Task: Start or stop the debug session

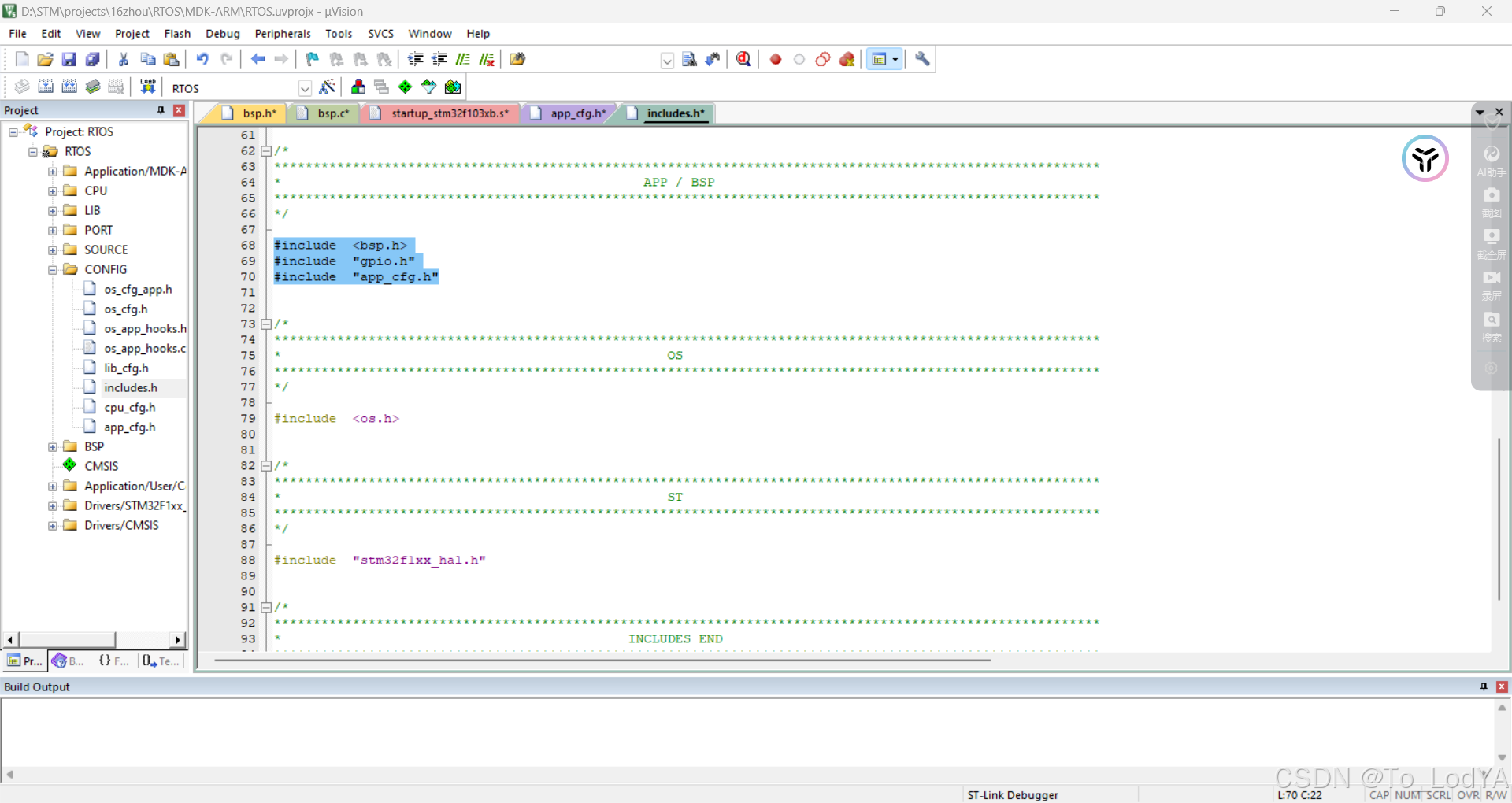Action: pyautogui.click(x=743, y=59)
